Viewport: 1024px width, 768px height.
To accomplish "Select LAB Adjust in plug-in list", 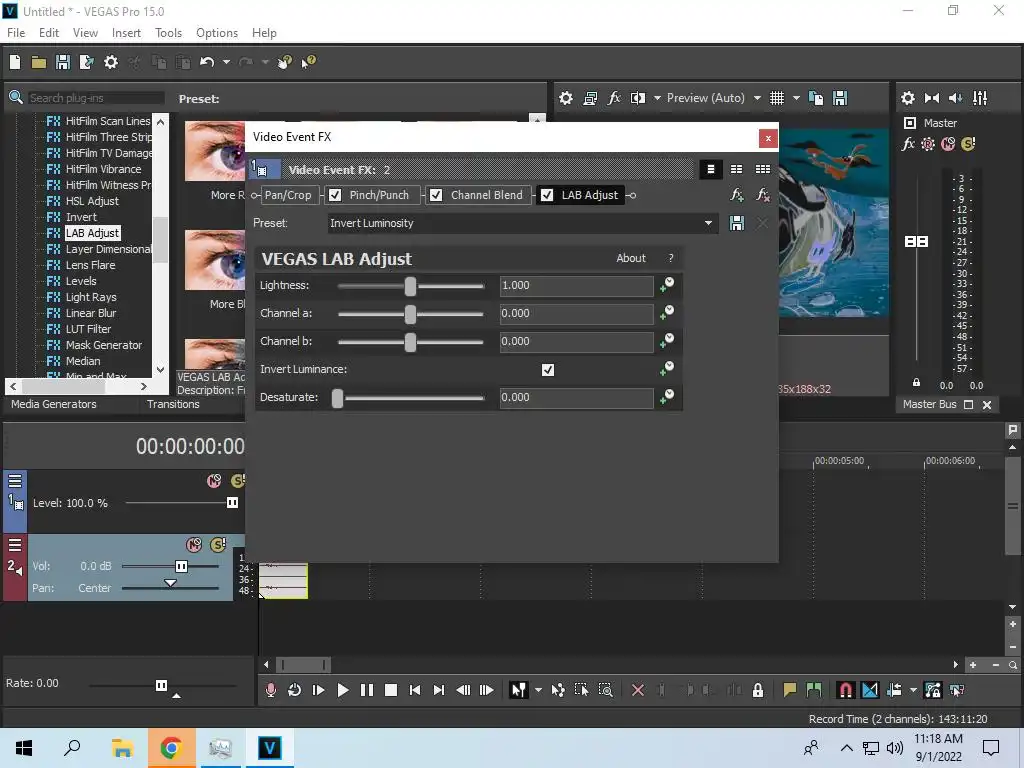I will pos(92,233).
